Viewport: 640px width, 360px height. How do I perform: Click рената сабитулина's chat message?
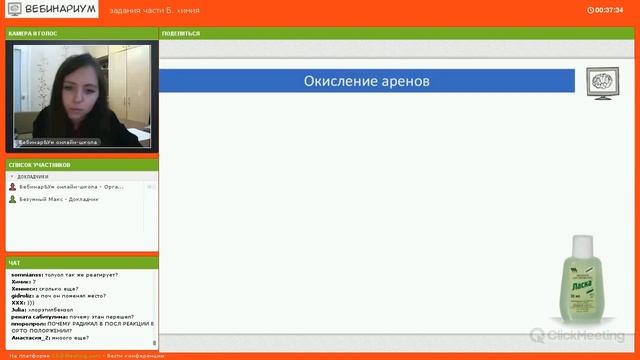(72, 317)
